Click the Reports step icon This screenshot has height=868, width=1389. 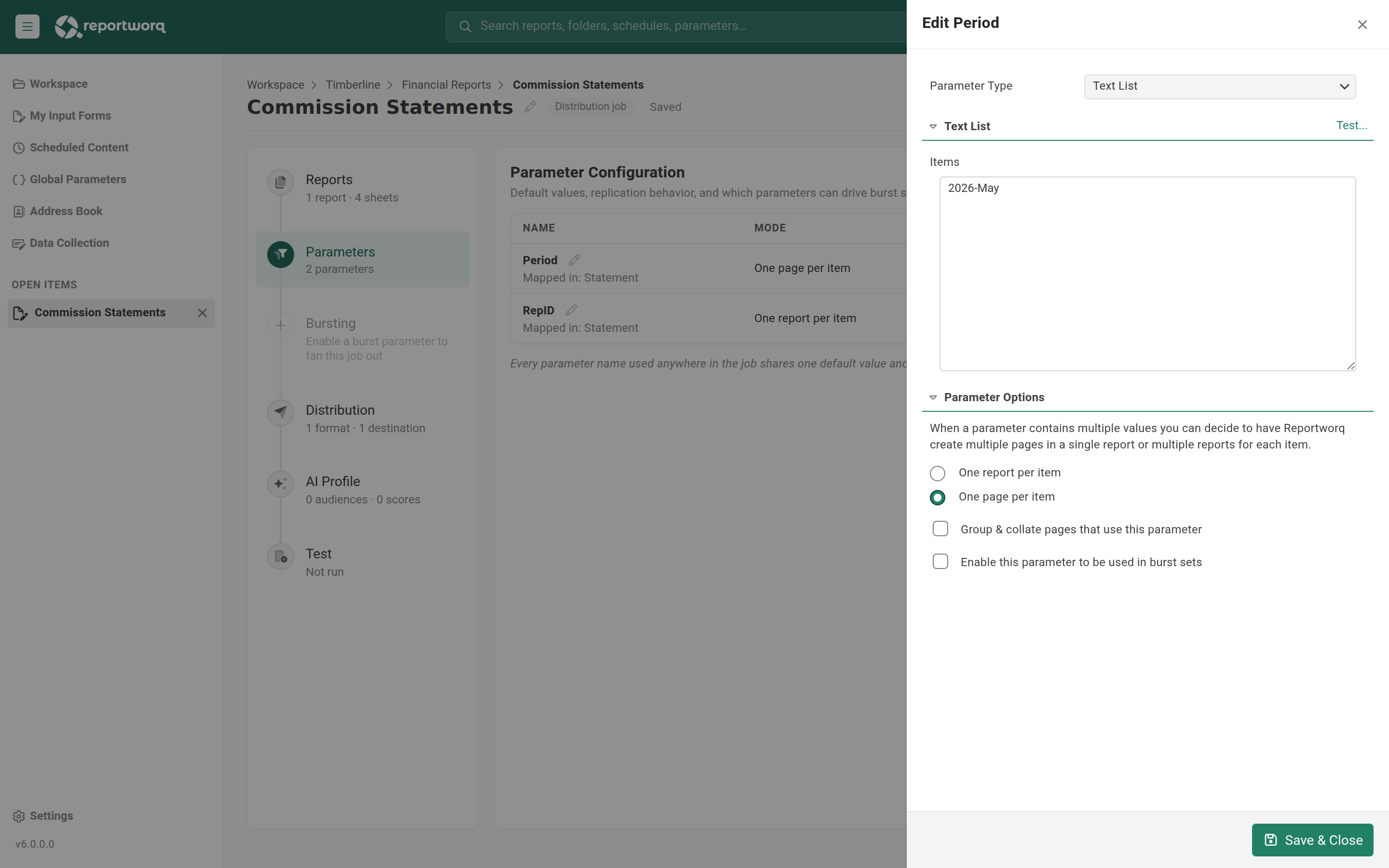(x=281, y=182)
